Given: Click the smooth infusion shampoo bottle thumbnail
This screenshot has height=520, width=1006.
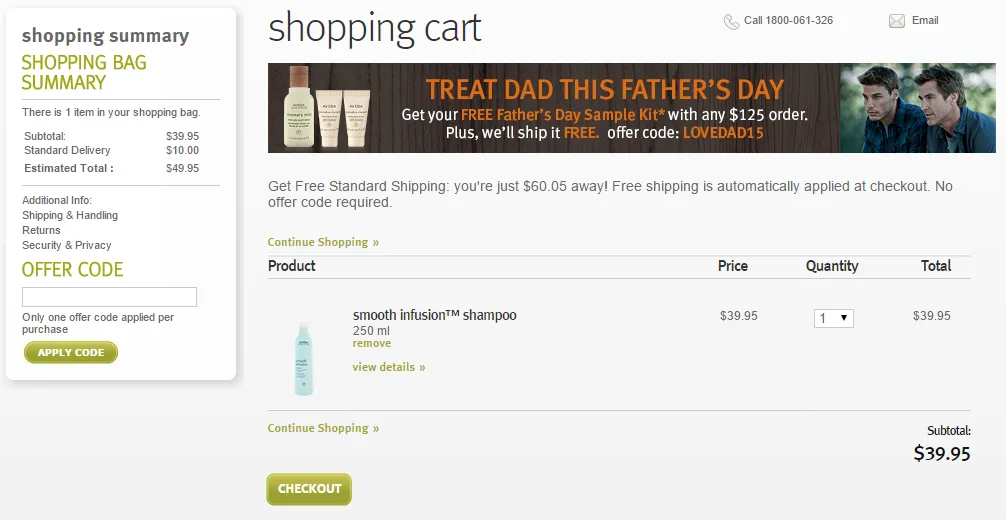Looking at the screenshot, I should coord(304,358).
